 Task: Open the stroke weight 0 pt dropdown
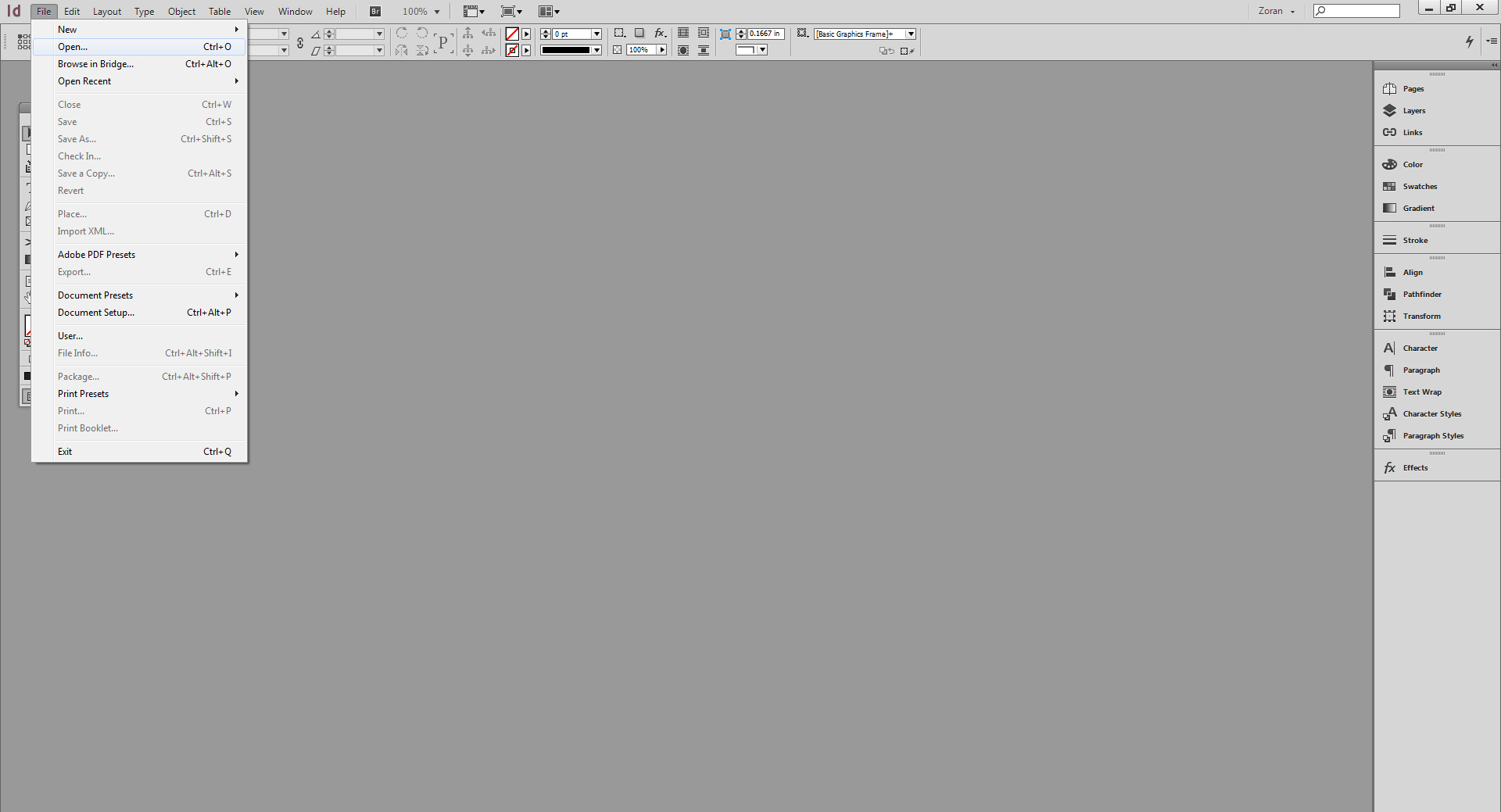point(596,34)
